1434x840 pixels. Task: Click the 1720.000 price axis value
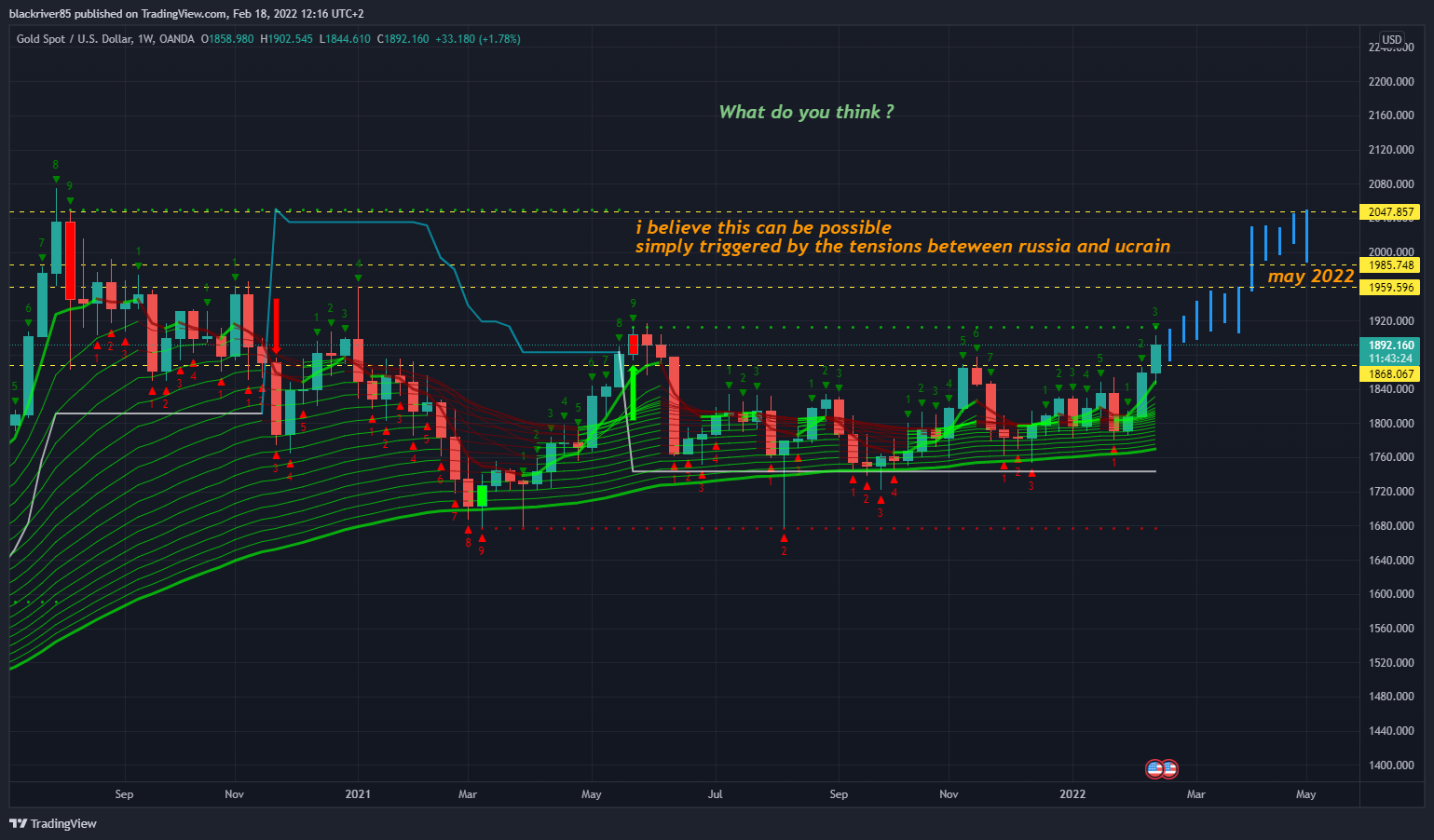click(1390, 492)
